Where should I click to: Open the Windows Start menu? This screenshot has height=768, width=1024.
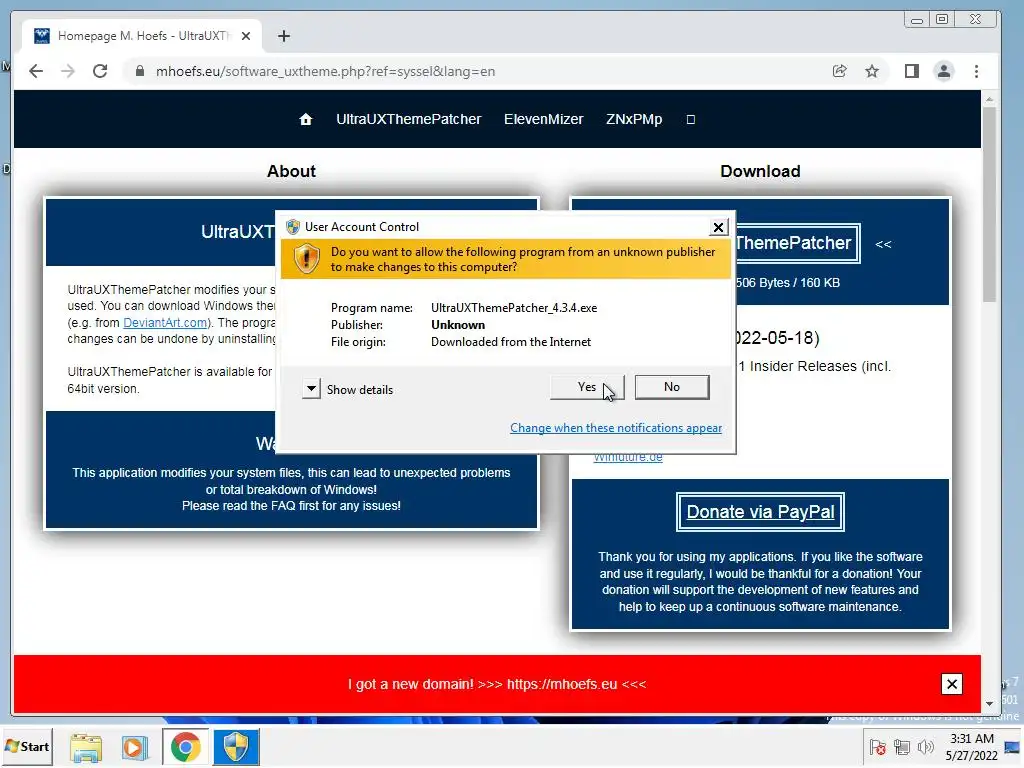pyautogui.click(x=27, y=746)
